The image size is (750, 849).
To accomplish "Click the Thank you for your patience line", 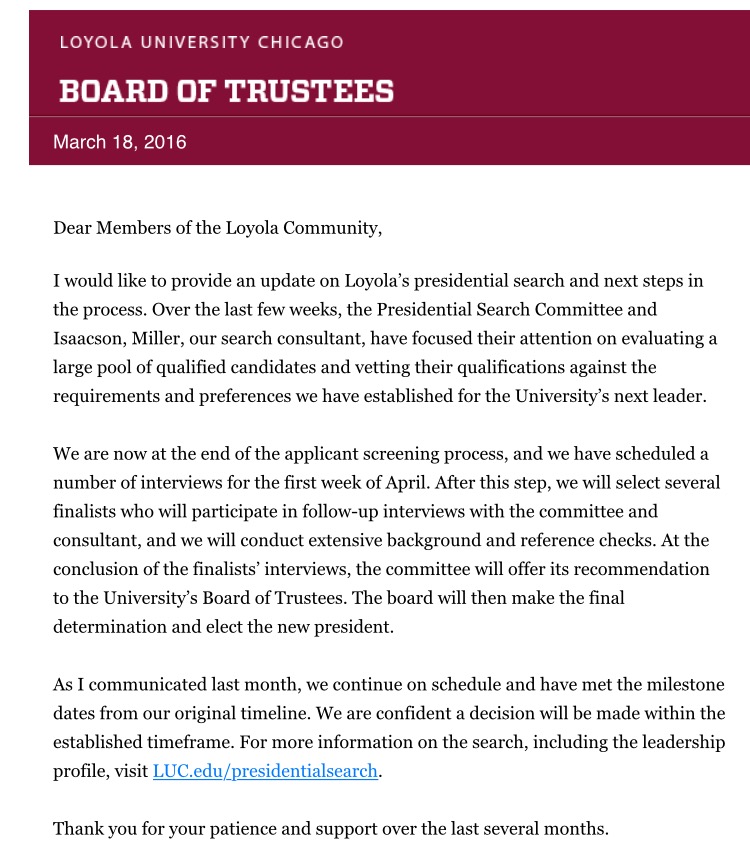I will (330, 829).
